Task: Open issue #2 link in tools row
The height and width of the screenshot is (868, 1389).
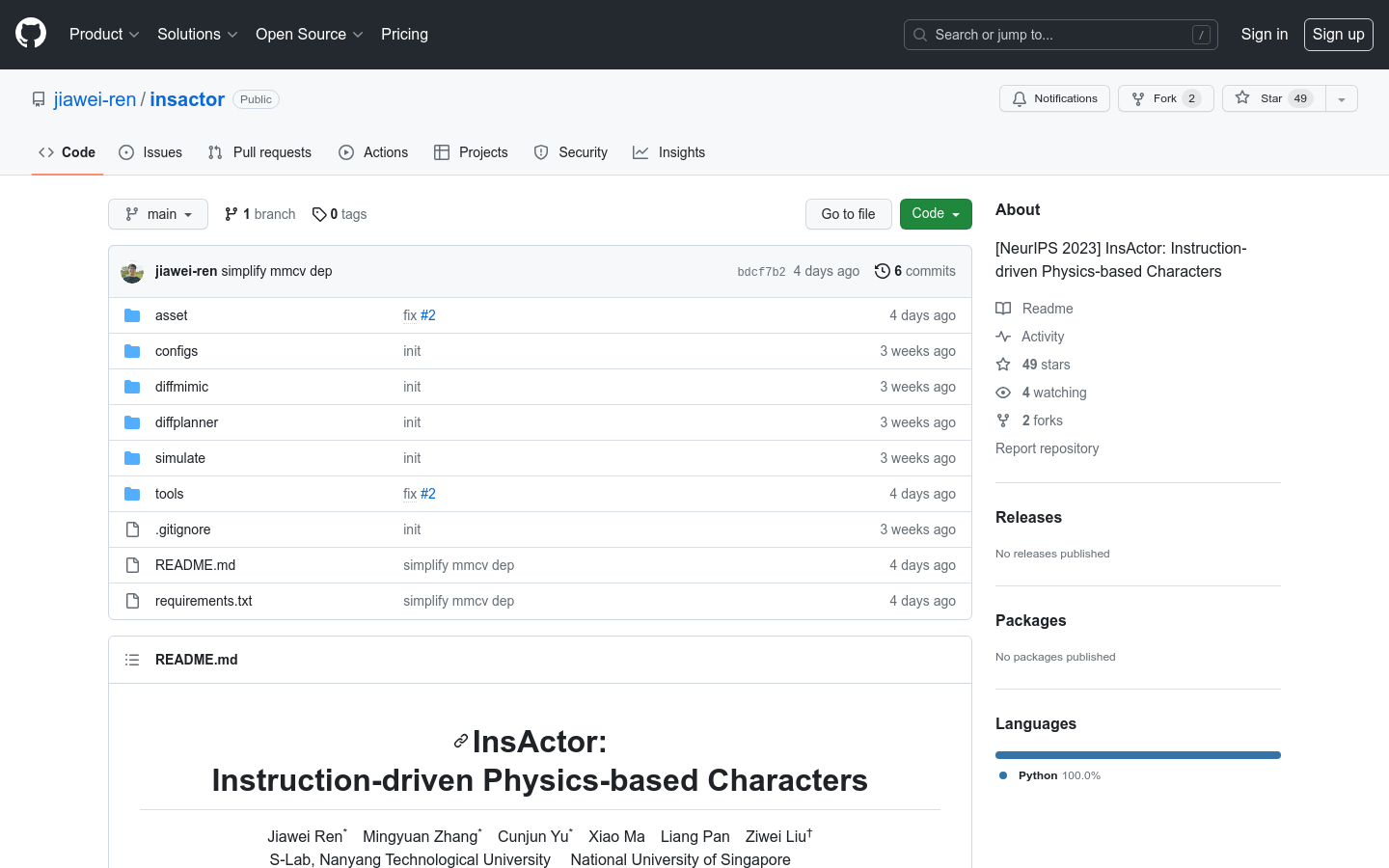Action: point(428,494)
